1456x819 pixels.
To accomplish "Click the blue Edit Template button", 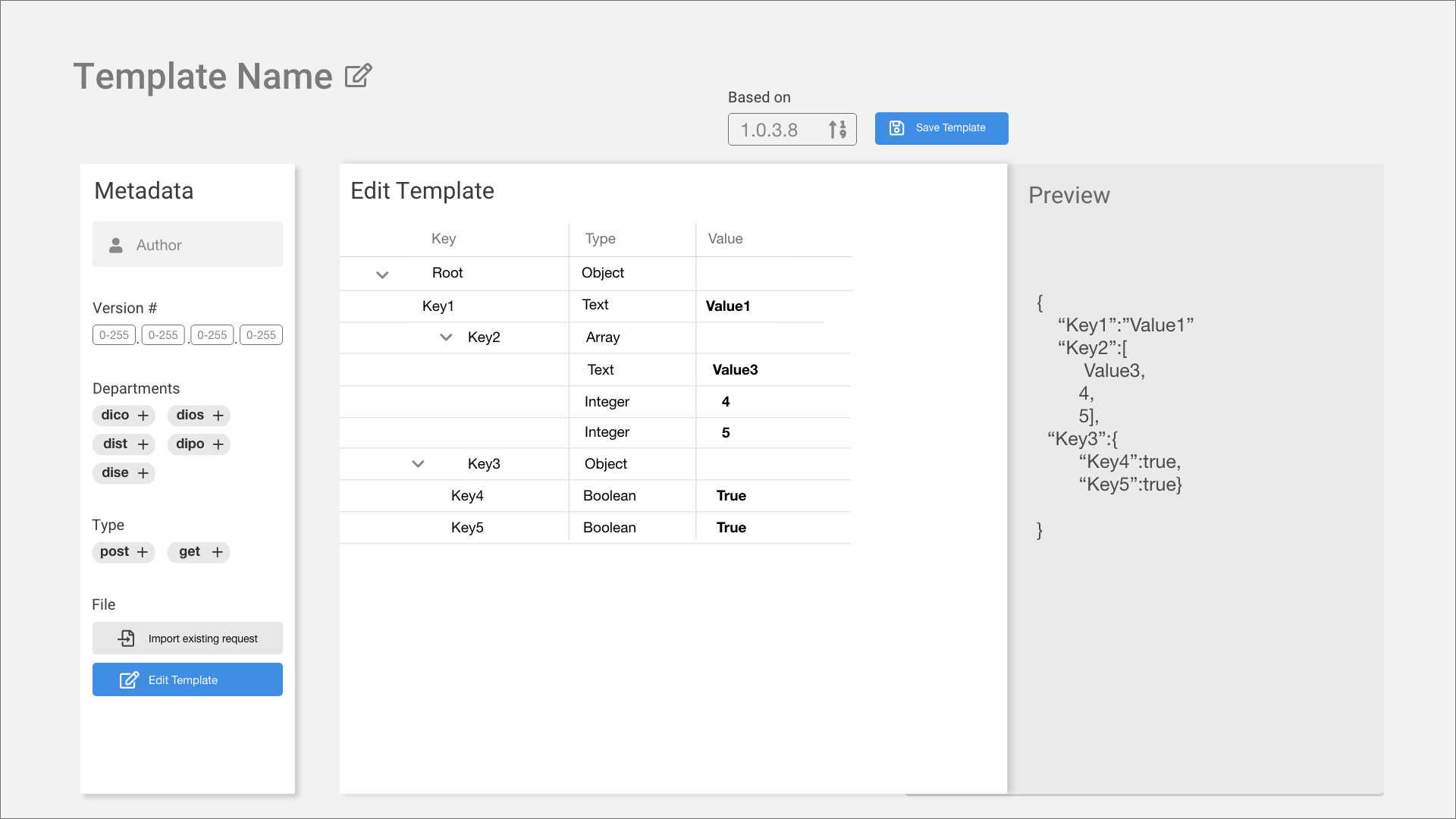I will pyautogui.click(x=187, y=679).
